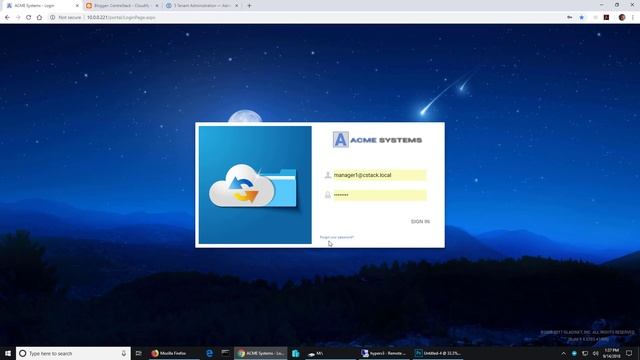The height and width of the screenshot is (360, 640).
Task: Switch to the ACME Systems Login tab
Action: [x=41, y=6]
